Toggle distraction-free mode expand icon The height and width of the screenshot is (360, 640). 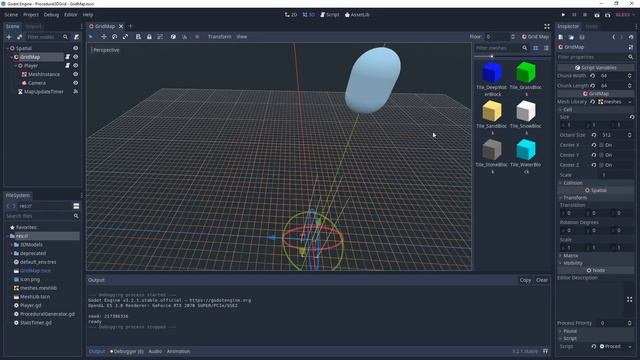pyautogui.click(x=547, y=27)
